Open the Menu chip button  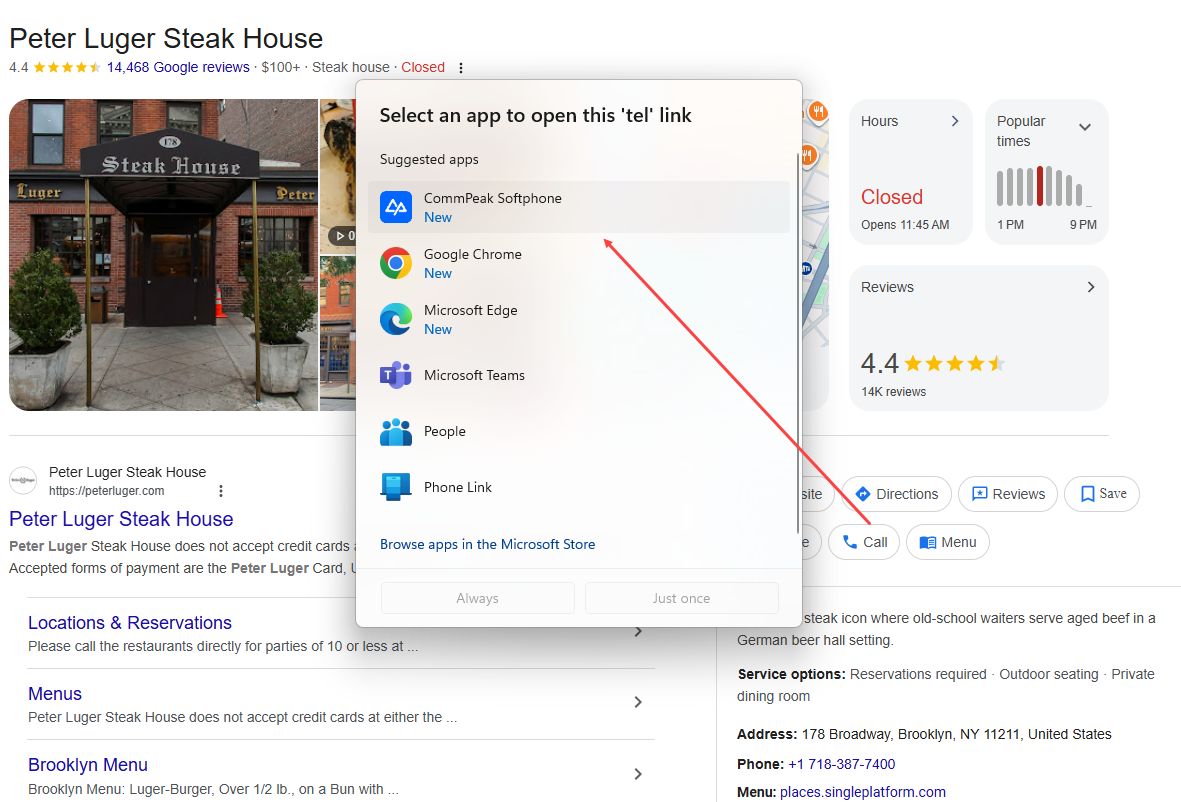click(948, 542)
